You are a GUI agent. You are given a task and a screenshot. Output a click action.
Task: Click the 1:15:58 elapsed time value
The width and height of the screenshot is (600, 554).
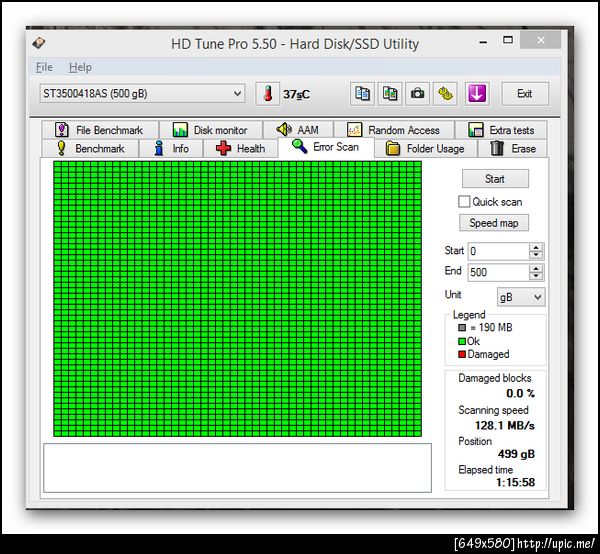[515, 482]
